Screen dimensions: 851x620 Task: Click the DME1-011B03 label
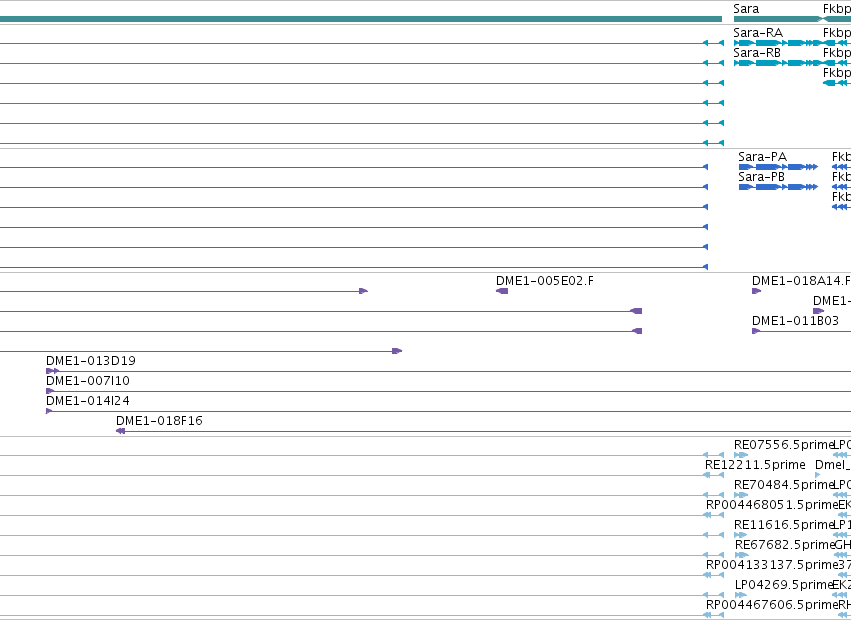click(795, 321)
